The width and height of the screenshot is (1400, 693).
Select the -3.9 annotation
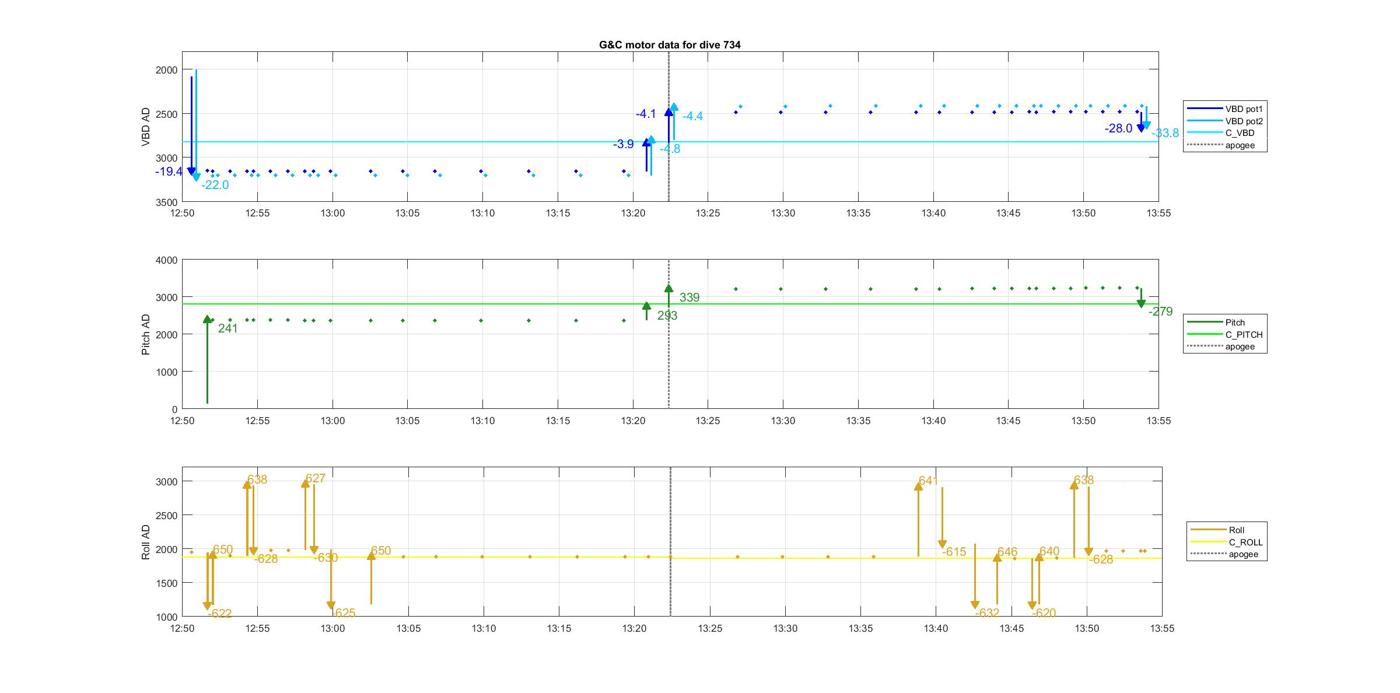coord(623,144)
